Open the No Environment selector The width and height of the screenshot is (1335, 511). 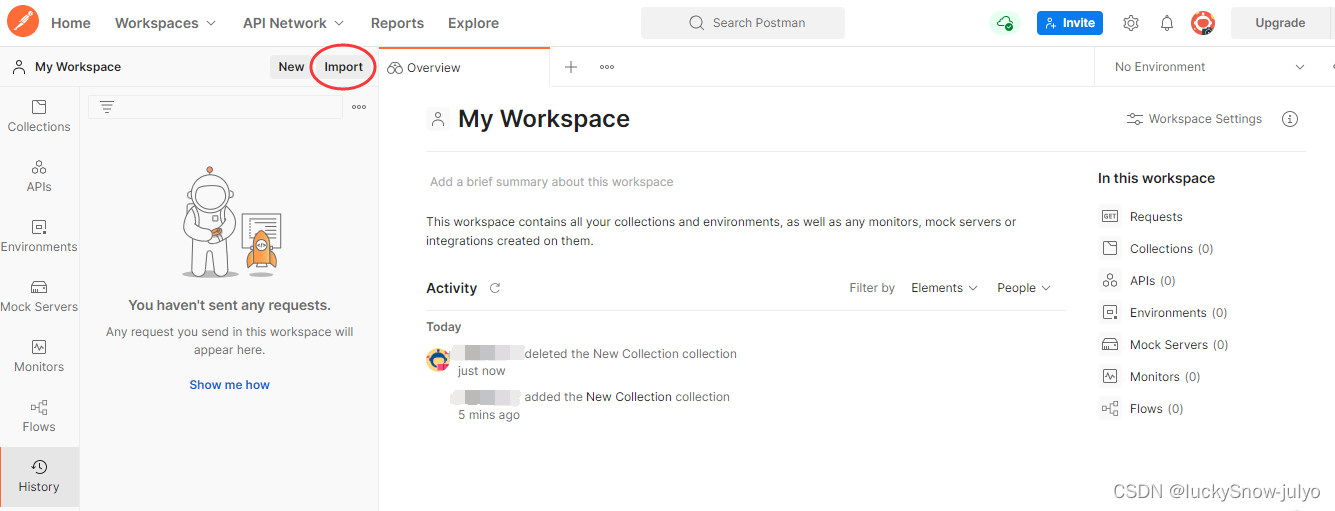click(1210, 67)
